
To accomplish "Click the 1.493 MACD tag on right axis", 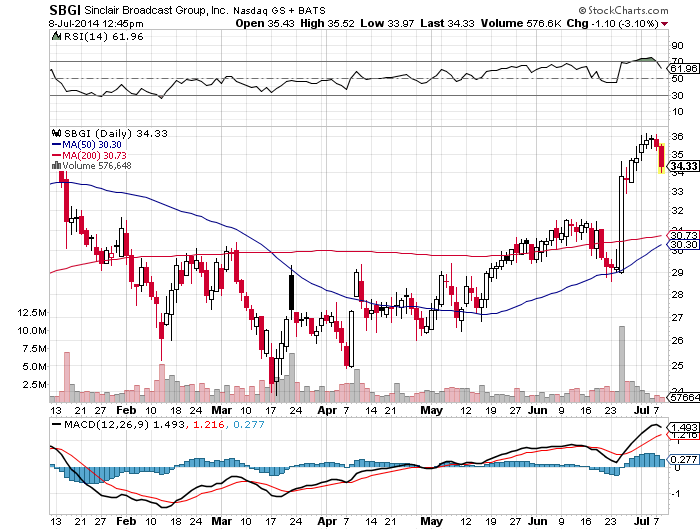I will click(x=683, y=427).
